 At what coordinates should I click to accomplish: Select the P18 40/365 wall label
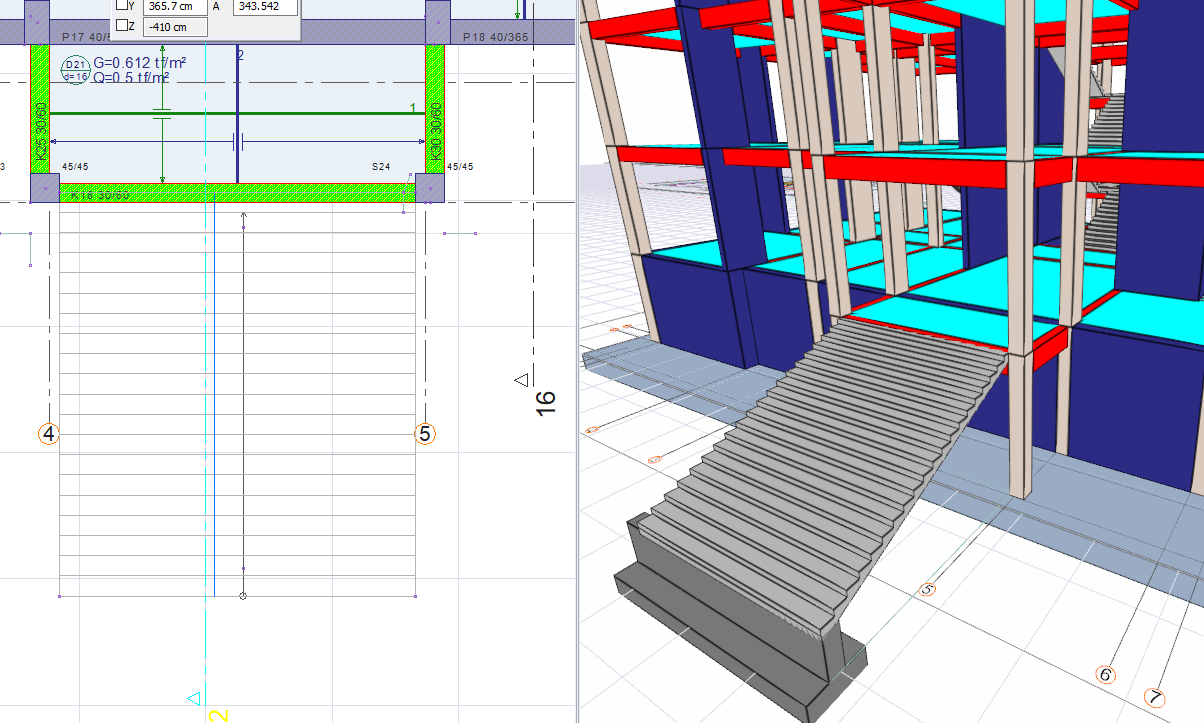(496, 37)
